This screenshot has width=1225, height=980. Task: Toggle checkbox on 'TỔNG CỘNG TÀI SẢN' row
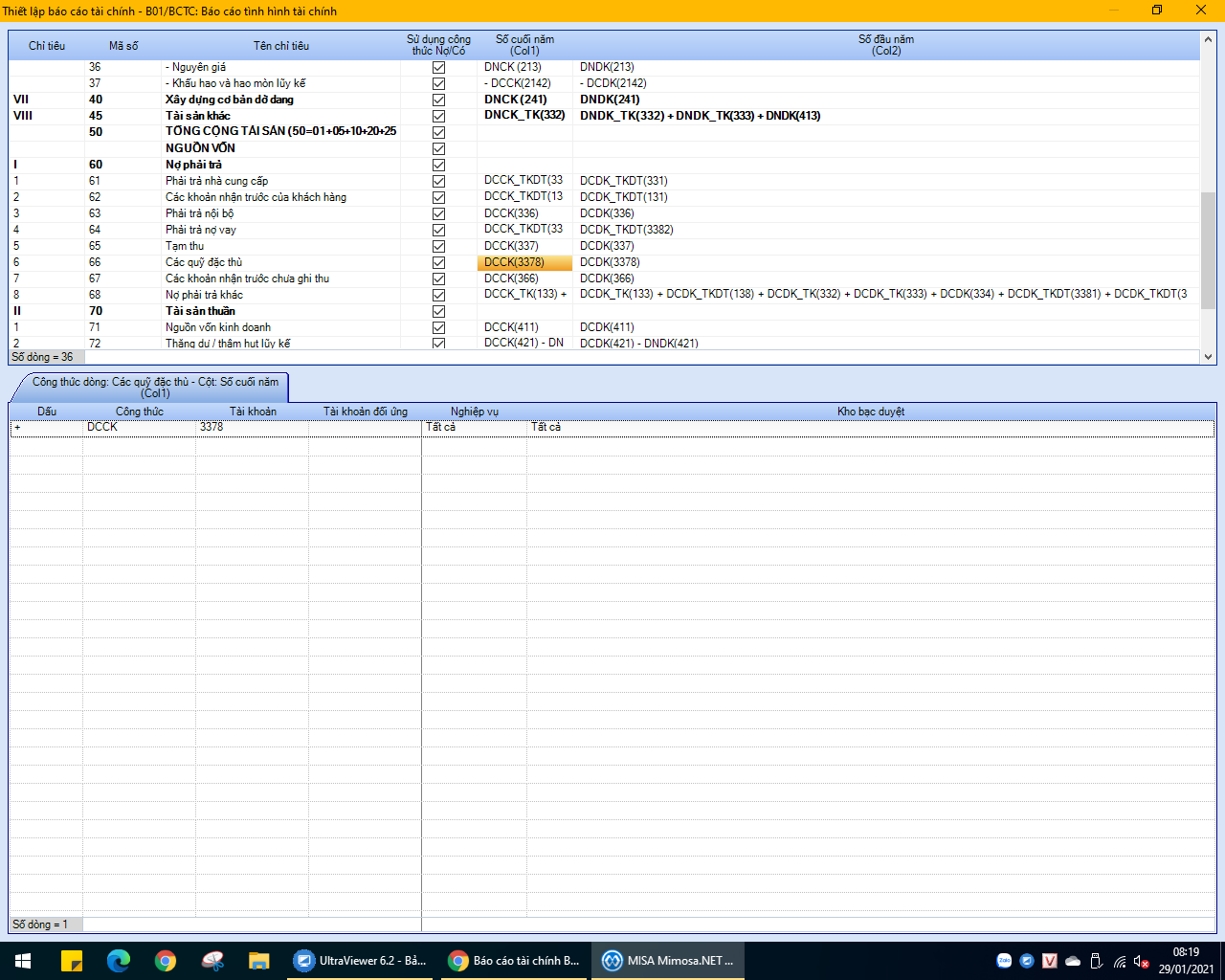pos(438,133)
